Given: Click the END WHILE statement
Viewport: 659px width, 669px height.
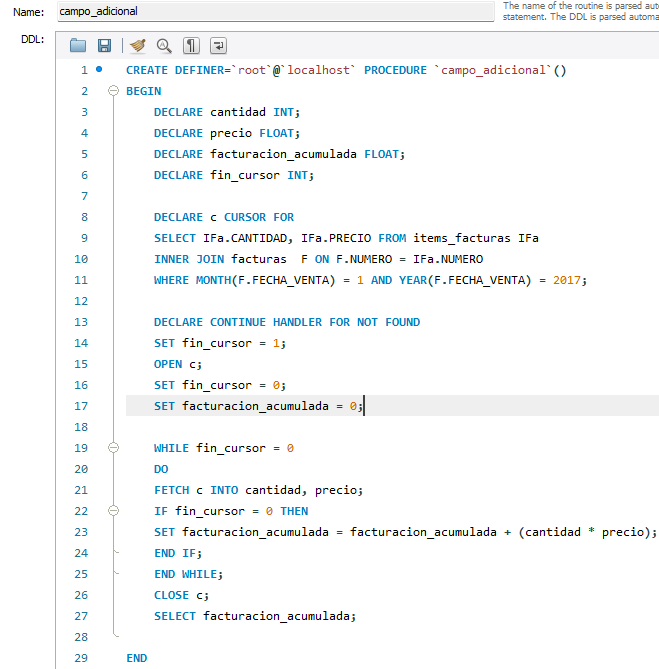Looking at the screenshot, I should tap(188, 574).
